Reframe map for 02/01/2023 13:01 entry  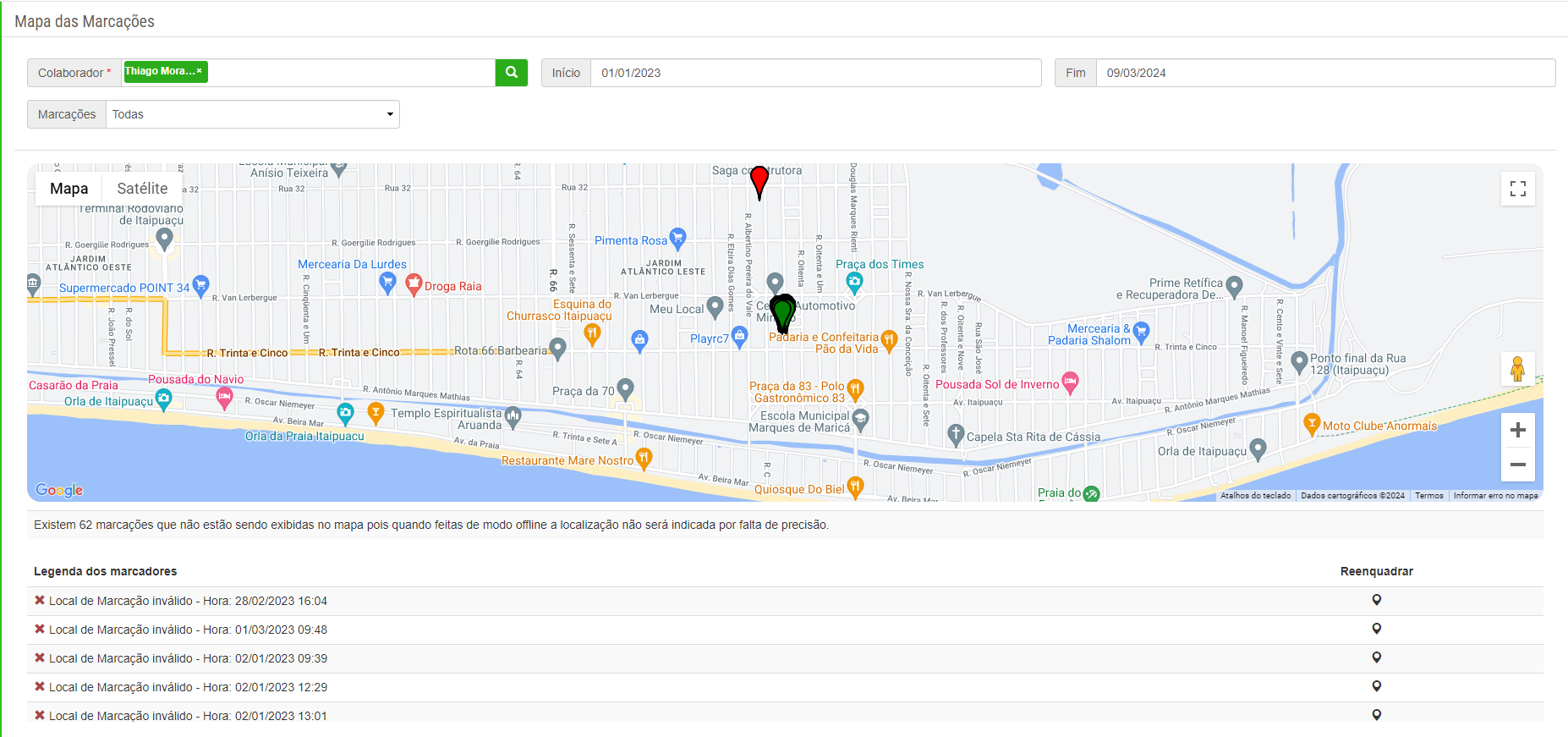coord(1377,715)
